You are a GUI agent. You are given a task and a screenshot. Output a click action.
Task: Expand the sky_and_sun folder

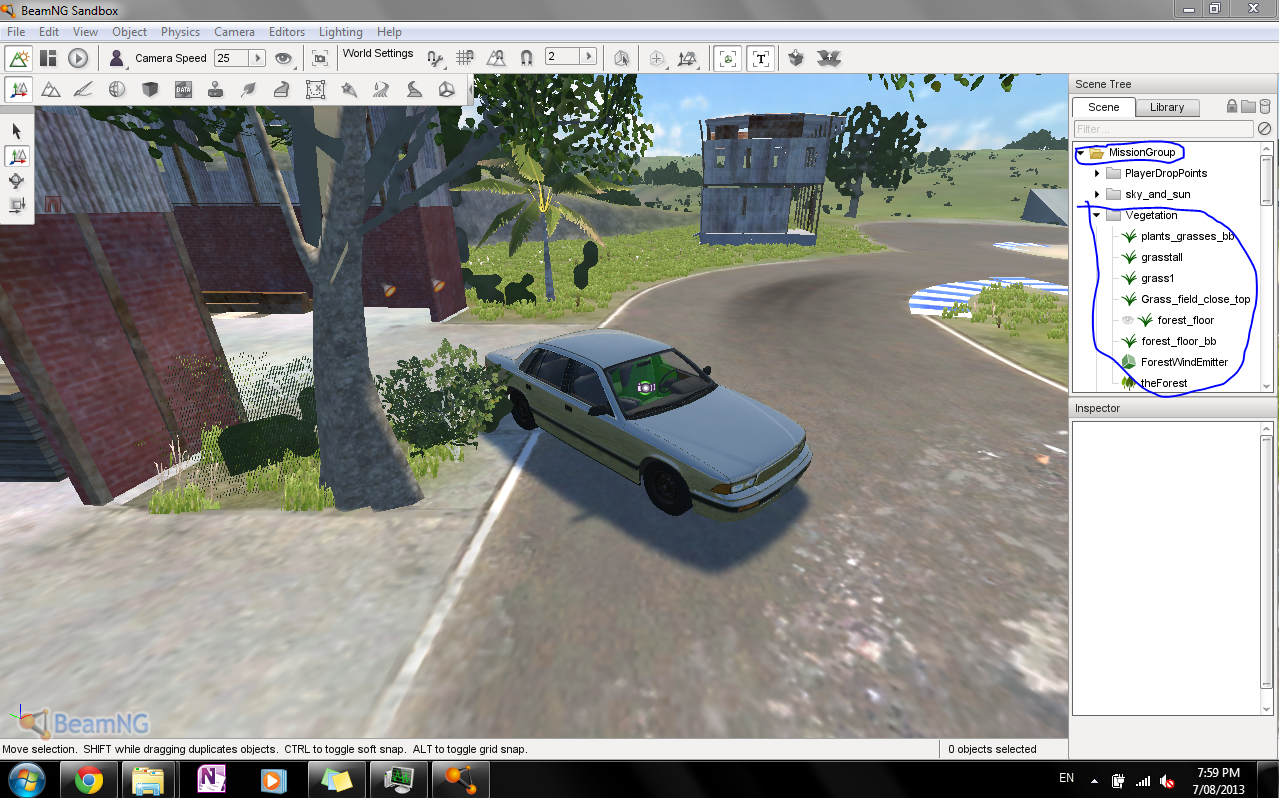(1097, 195)
